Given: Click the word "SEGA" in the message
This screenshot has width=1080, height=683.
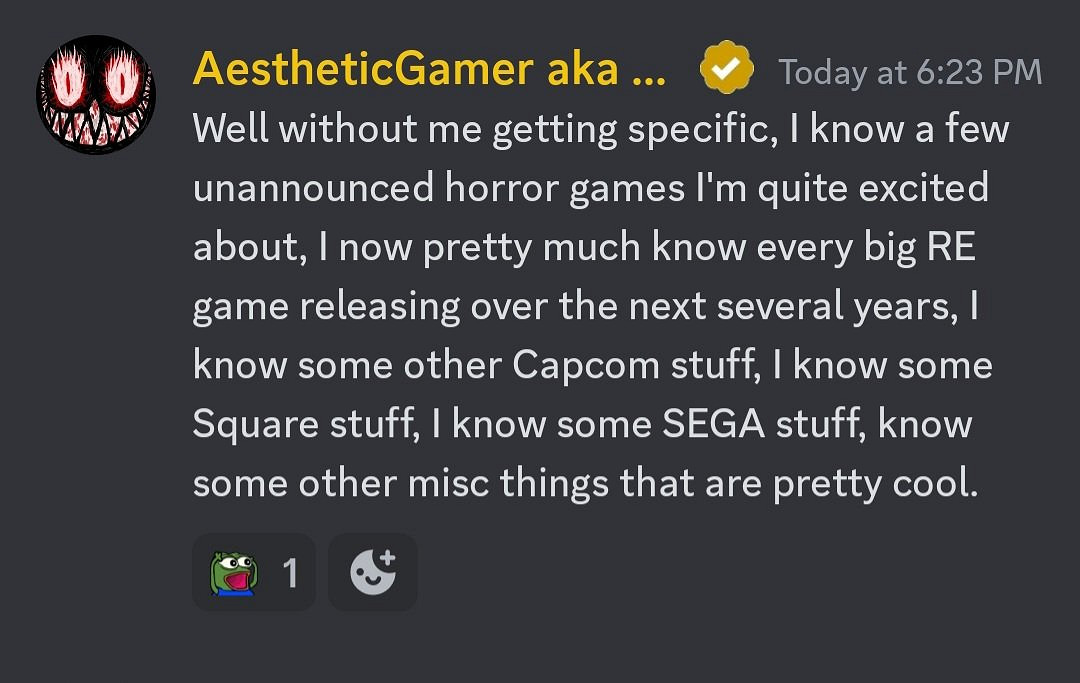Looking at the screenshot, I should [x=714, y=424].
